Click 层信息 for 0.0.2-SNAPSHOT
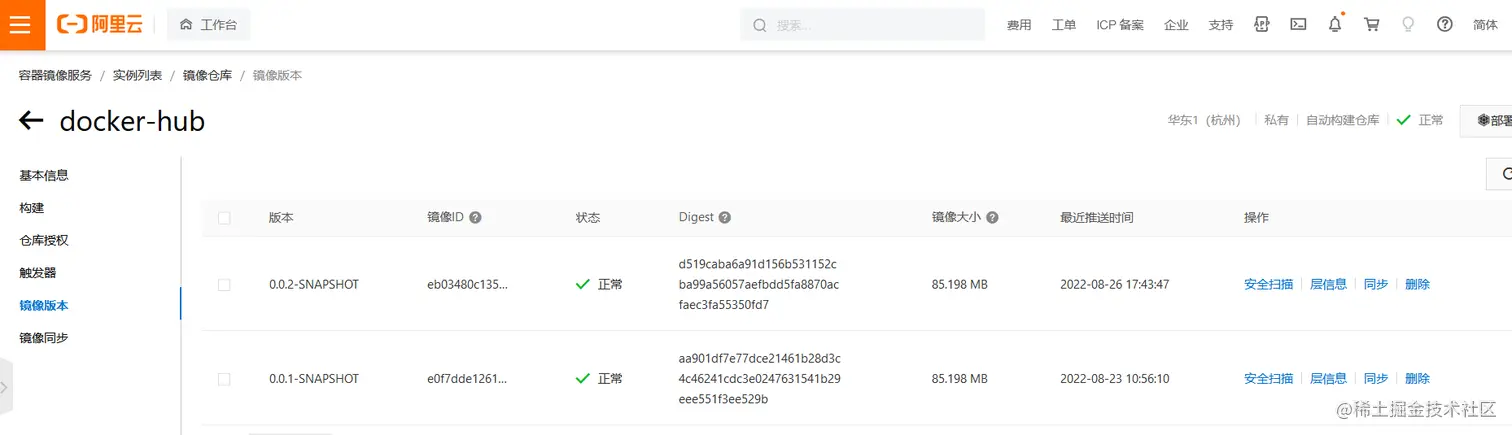Image resolution: width=1512 pixels, height=435 pixels. pos(1328,284)
